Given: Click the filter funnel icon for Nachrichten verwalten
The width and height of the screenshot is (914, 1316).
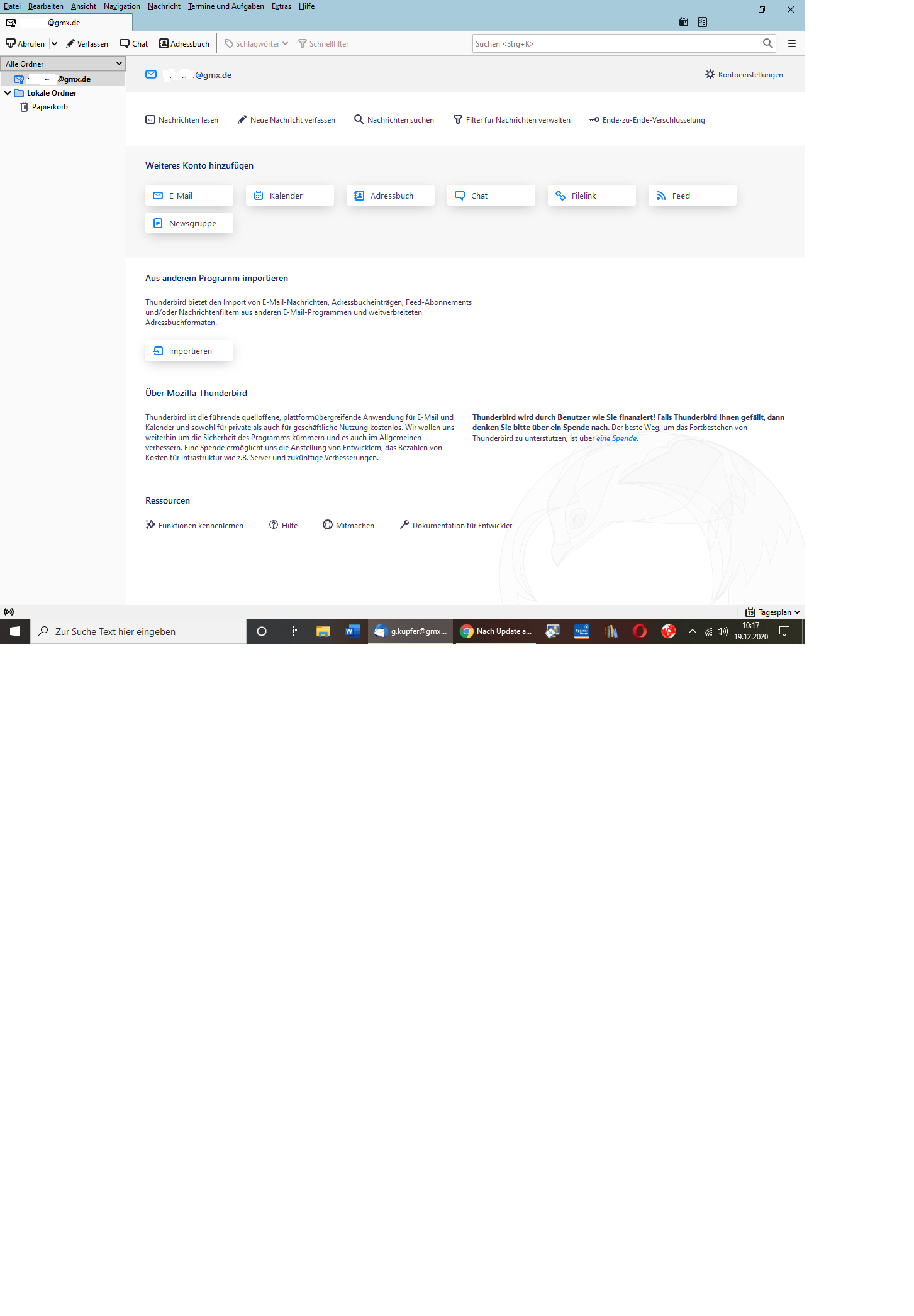Looking at the screenshot, I should click(x=458, y=119).
